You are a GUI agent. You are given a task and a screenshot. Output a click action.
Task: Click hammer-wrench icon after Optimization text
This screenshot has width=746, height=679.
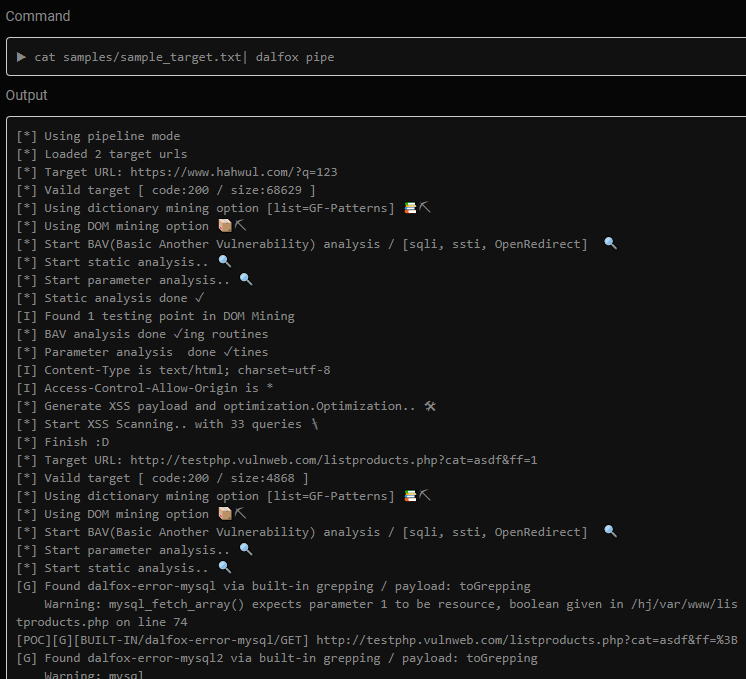tap(430, 406)
